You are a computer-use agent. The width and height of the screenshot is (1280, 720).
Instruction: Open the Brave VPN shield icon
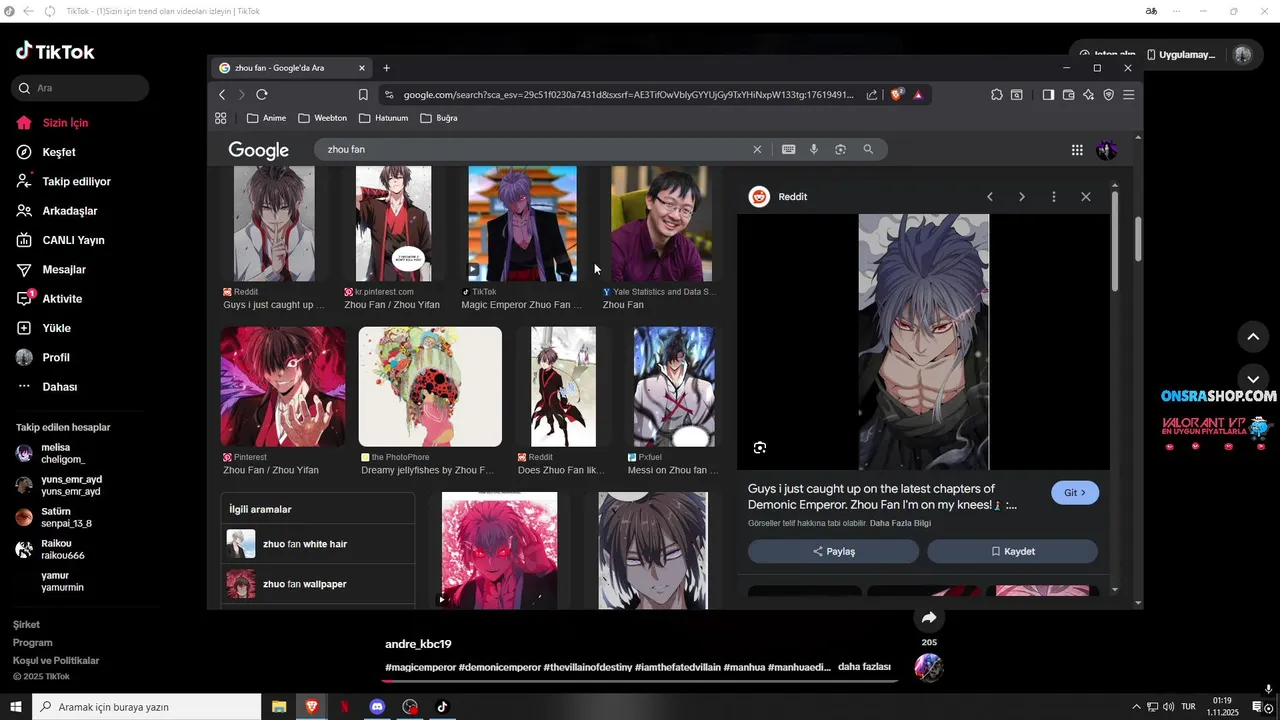1108,94
